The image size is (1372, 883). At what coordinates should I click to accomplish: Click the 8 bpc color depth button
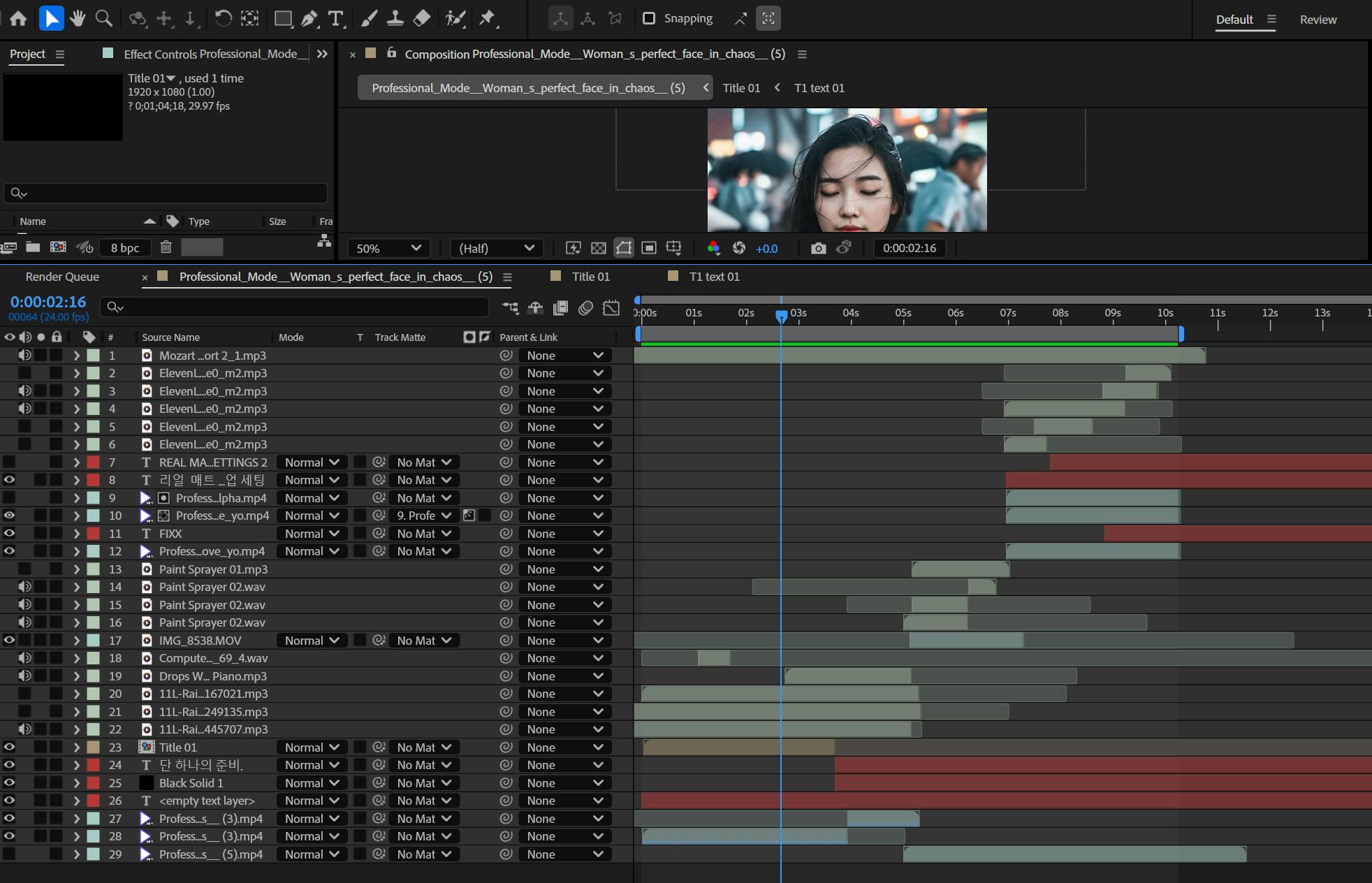(x=125, y=247)
